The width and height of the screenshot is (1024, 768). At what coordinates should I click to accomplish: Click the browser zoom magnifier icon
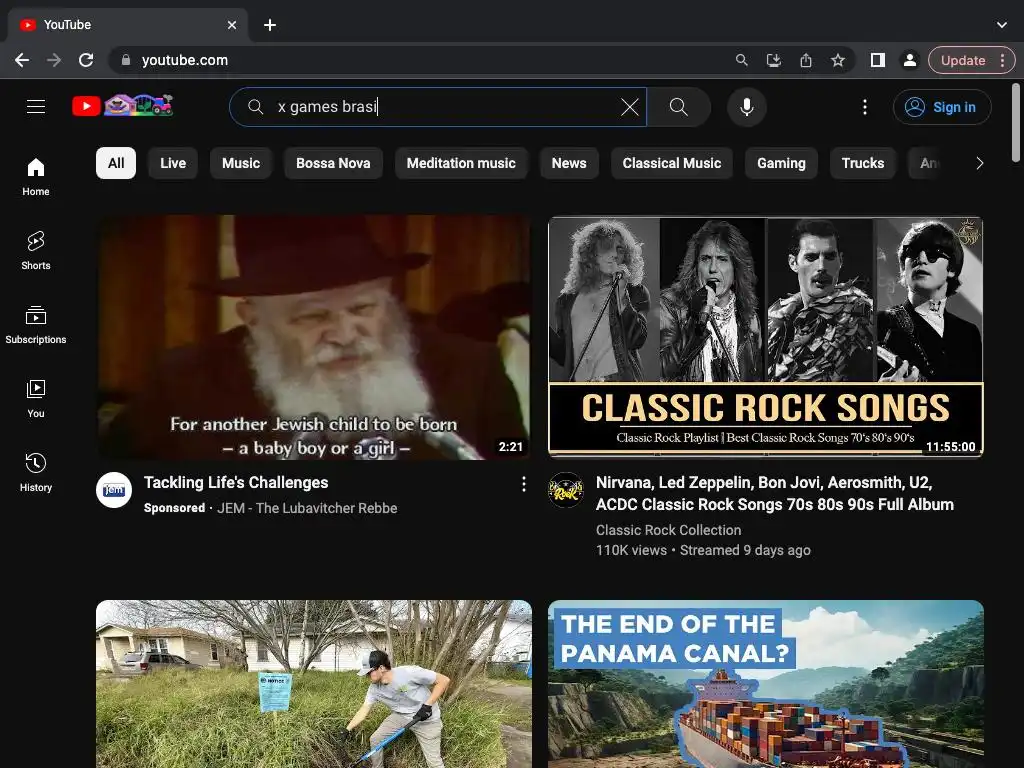coord(741,60)
